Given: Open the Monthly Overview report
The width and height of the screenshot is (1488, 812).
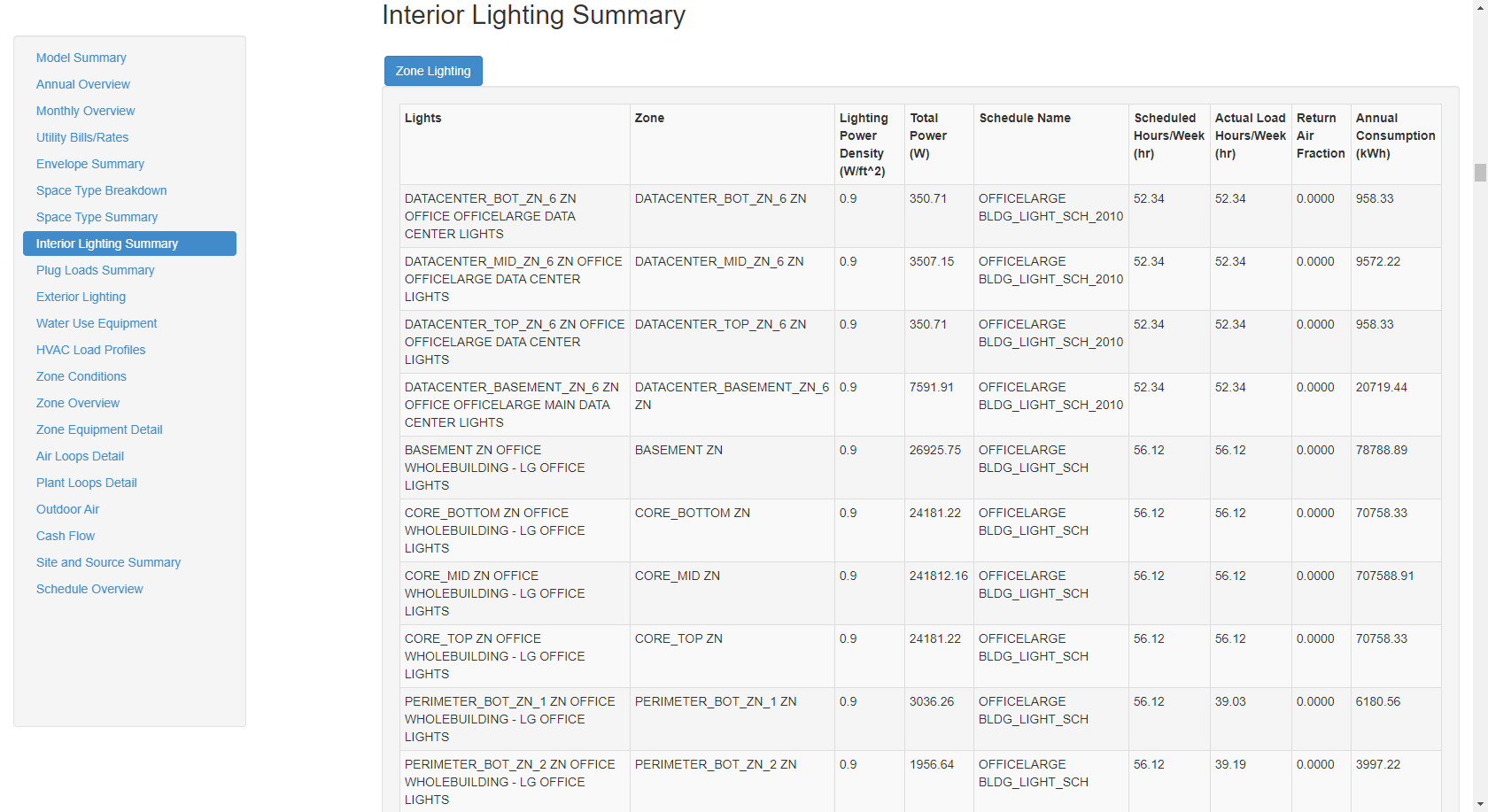Looking at the screenshot, I should 85,111.
